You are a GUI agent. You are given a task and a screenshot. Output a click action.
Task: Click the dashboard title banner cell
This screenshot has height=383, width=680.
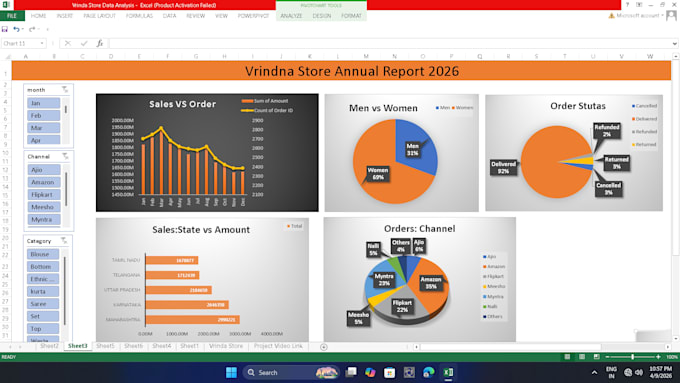[341, 71]
